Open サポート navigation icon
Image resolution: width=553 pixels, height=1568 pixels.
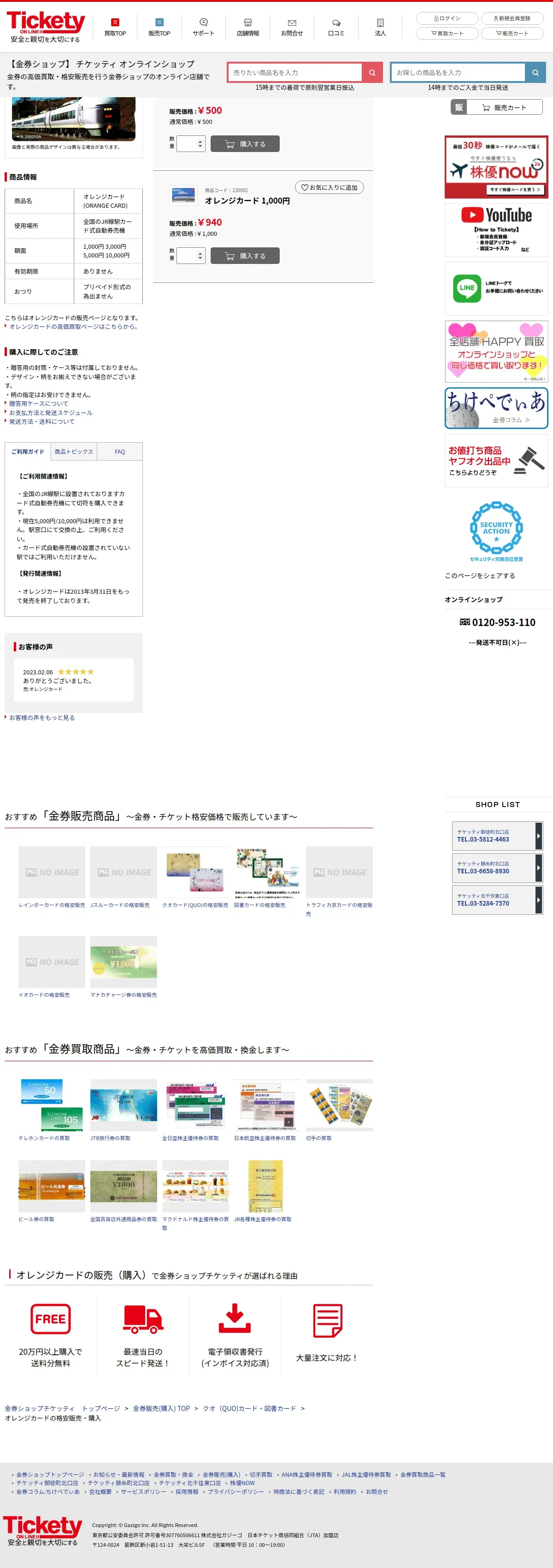coord(203,27)
